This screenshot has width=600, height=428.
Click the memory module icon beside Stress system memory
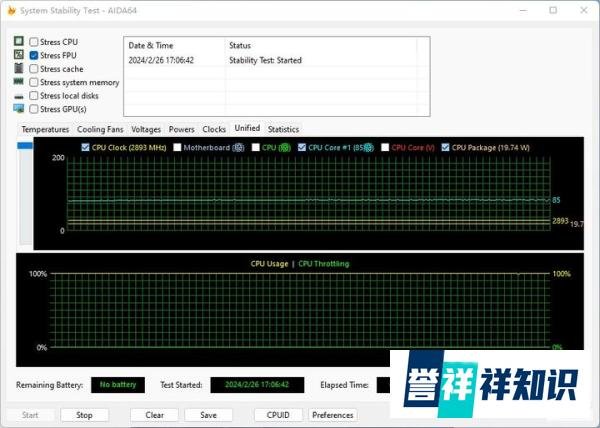(x=18, y=81)
